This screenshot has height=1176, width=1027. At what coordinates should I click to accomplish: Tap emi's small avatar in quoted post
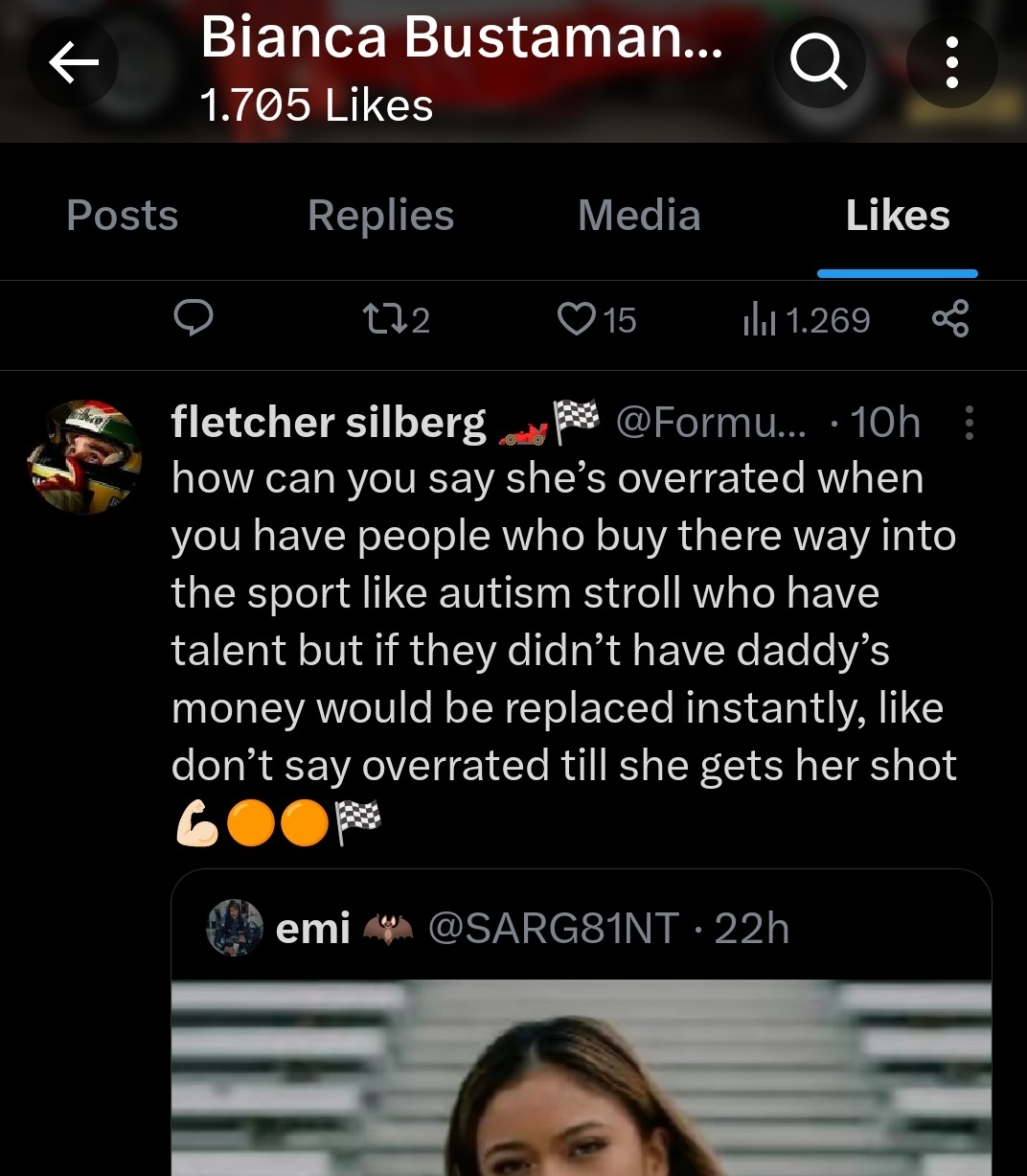point(235,928)
